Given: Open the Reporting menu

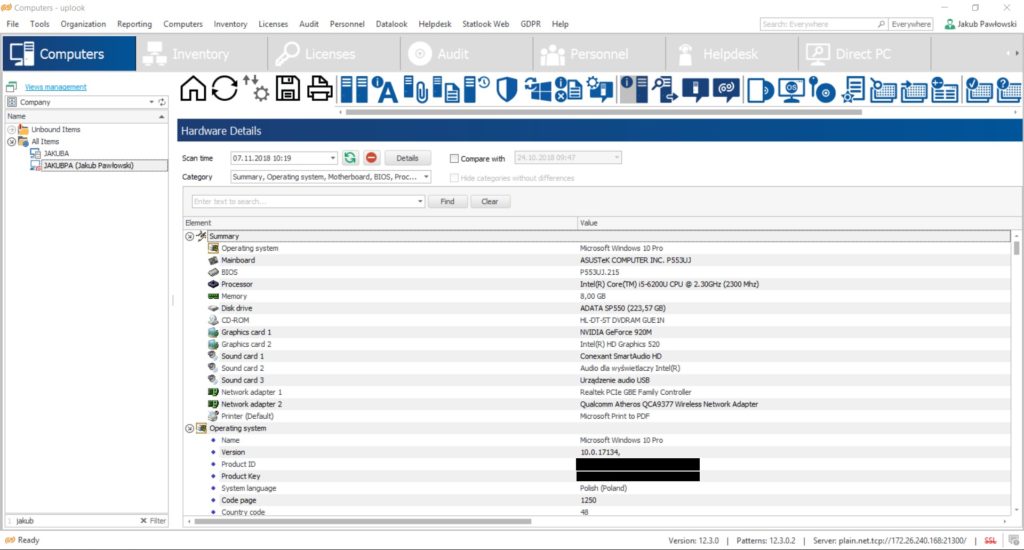Looking at the screenshot, I should pos(134,24).
